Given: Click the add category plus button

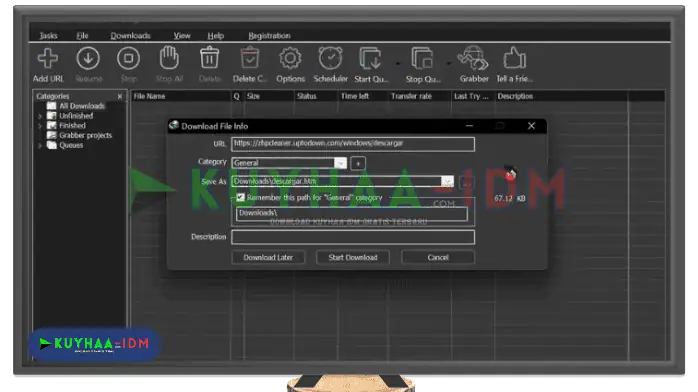Looking at the screenshot, I should [x=358, y=163].
